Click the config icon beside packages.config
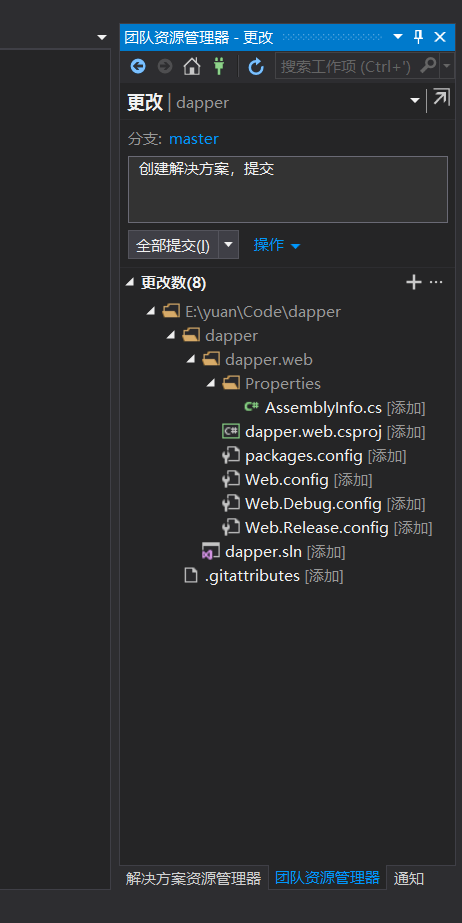This screenshot has width=462, height=923. 231,456
